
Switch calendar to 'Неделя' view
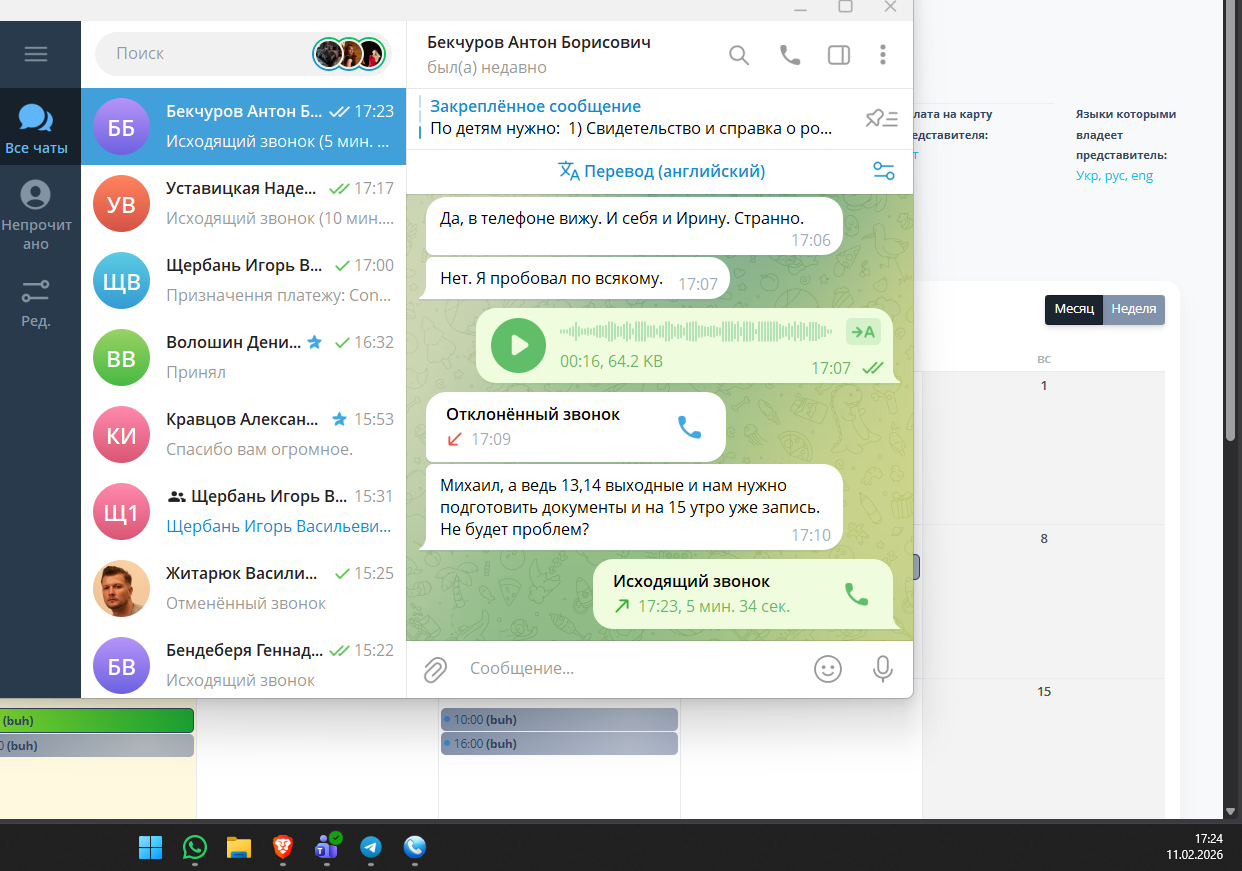[1134, 309]
